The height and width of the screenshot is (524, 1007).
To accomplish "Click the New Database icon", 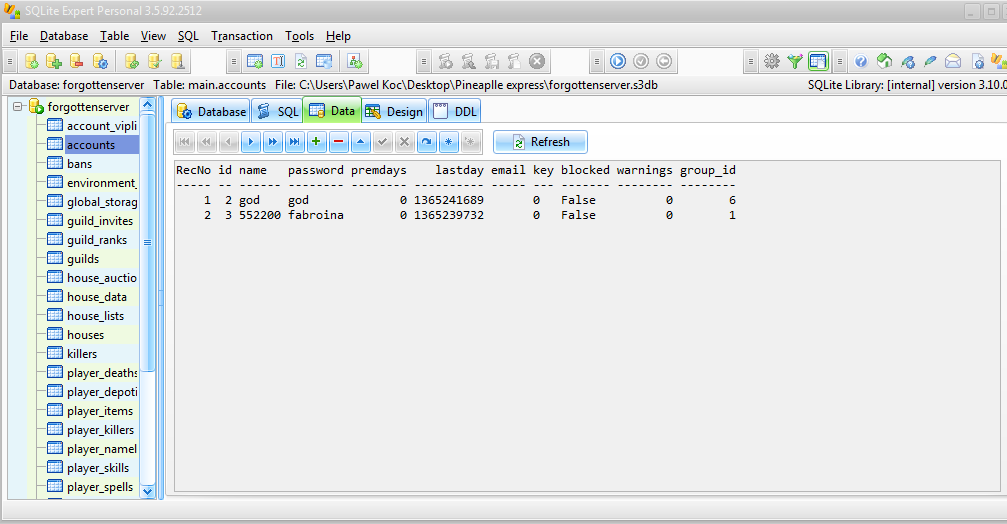I will (31, 61).
